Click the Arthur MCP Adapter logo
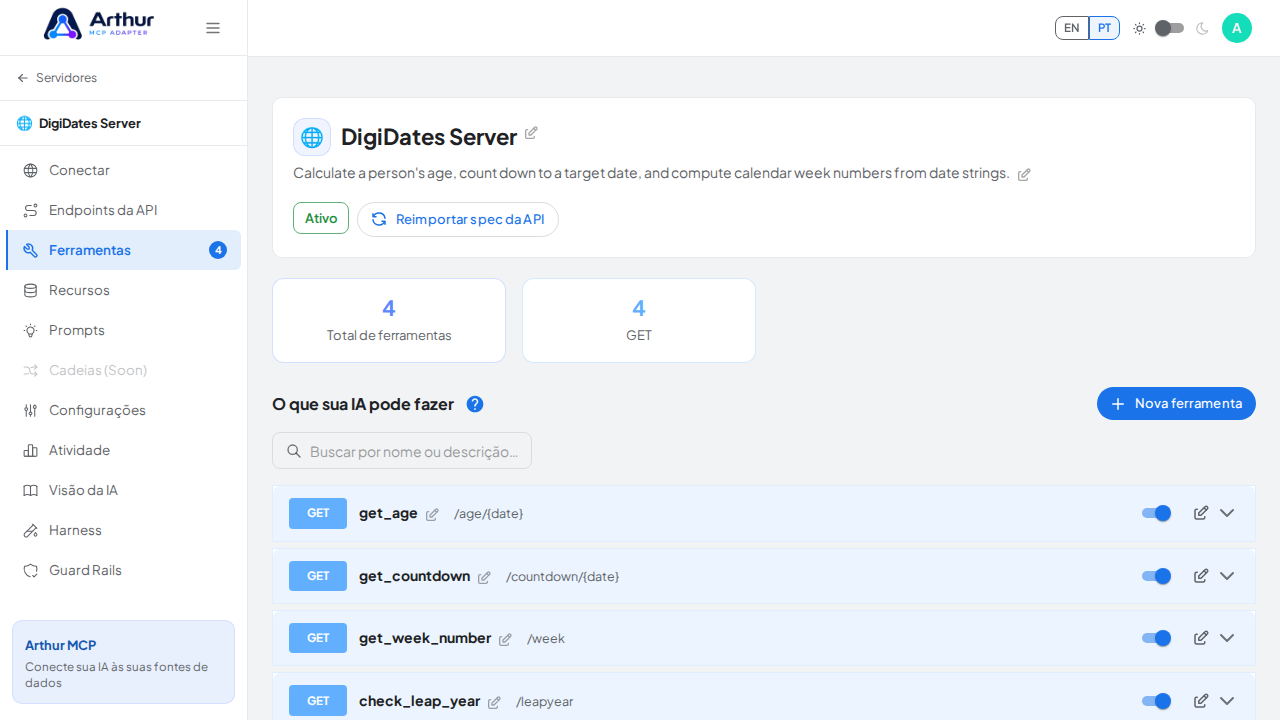Viewport: 1280px width, 720px height. [x=99, y=24]
